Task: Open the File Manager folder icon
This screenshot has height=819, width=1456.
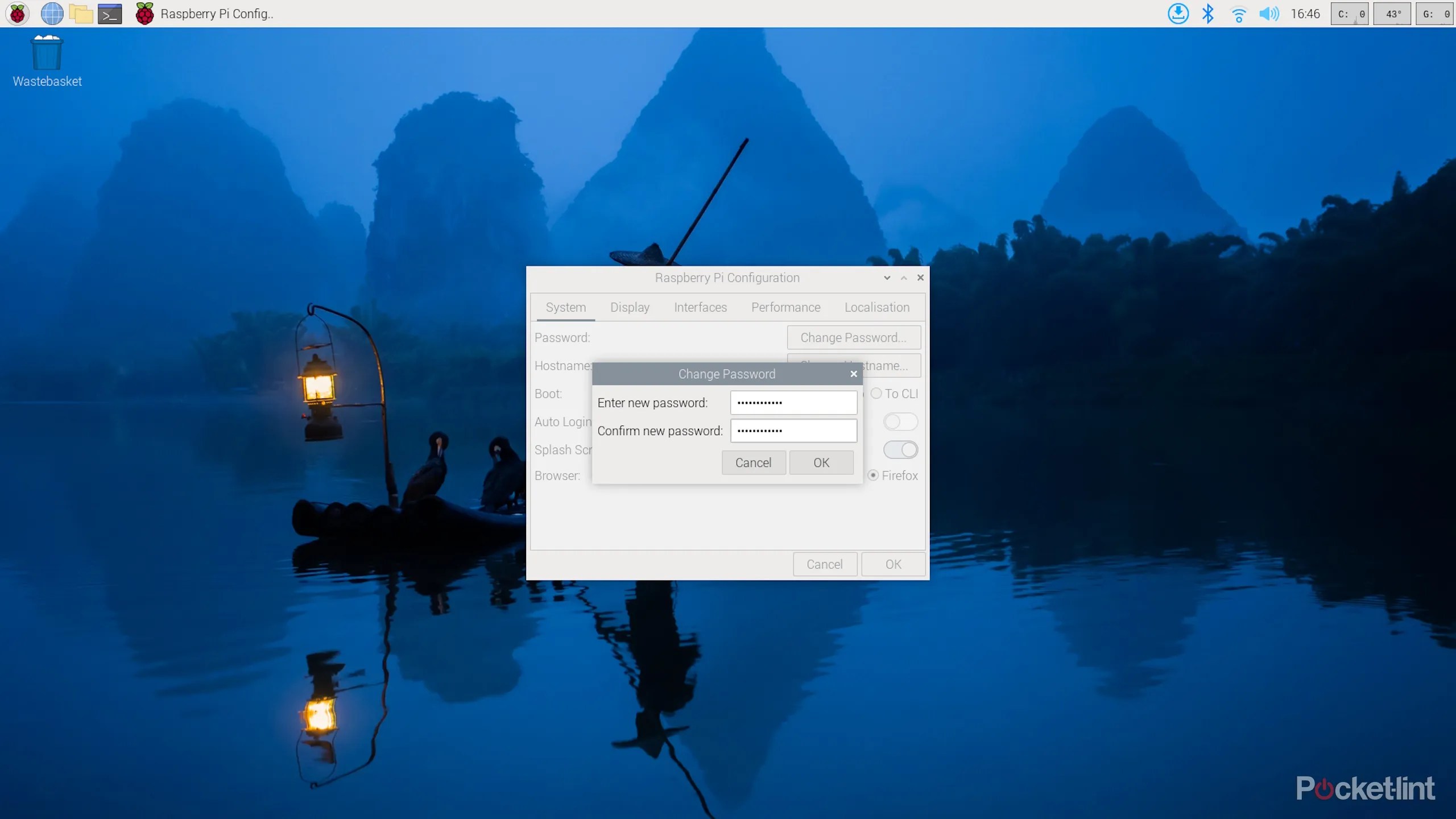Action: (x=81, y=14)
